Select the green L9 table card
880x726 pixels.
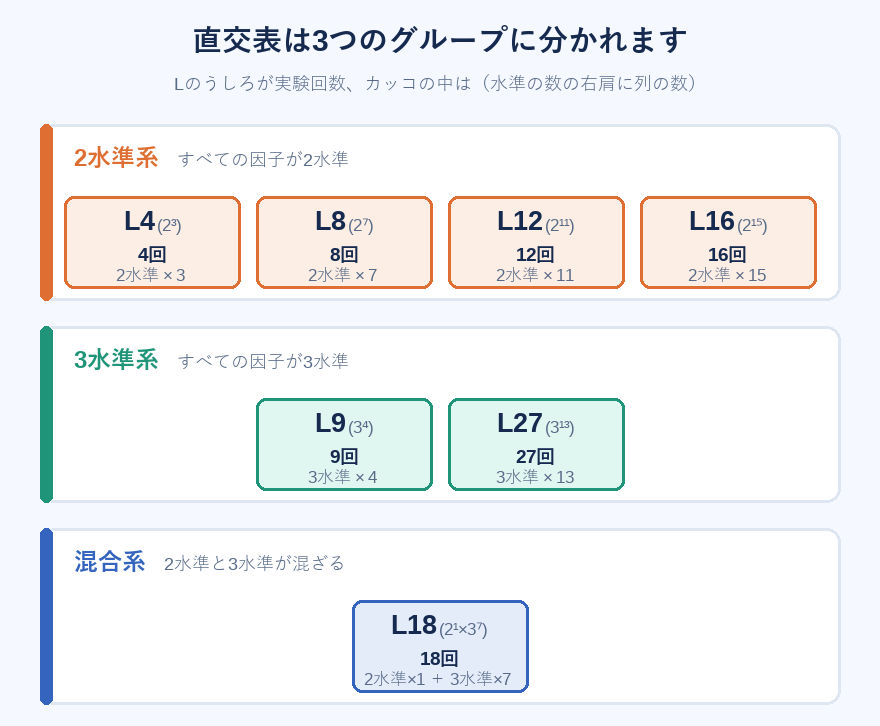345,444
